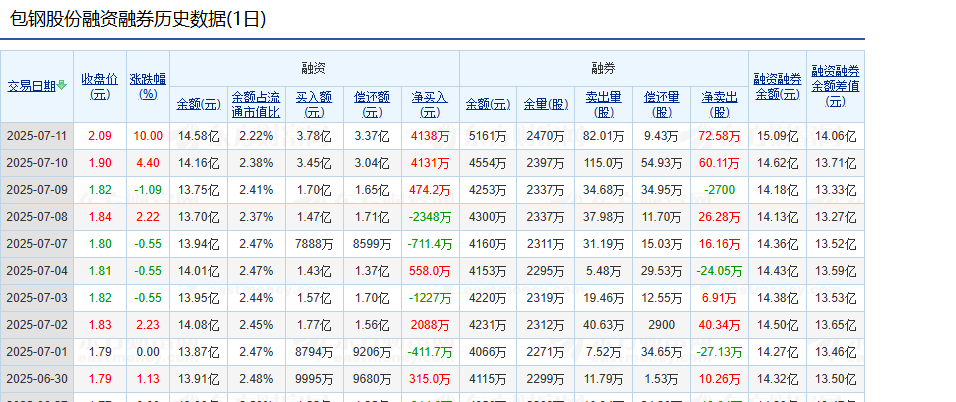Click the 4.40 change percentage cell
This screenshot has width=956, height=402.
[x=148, y=163]
